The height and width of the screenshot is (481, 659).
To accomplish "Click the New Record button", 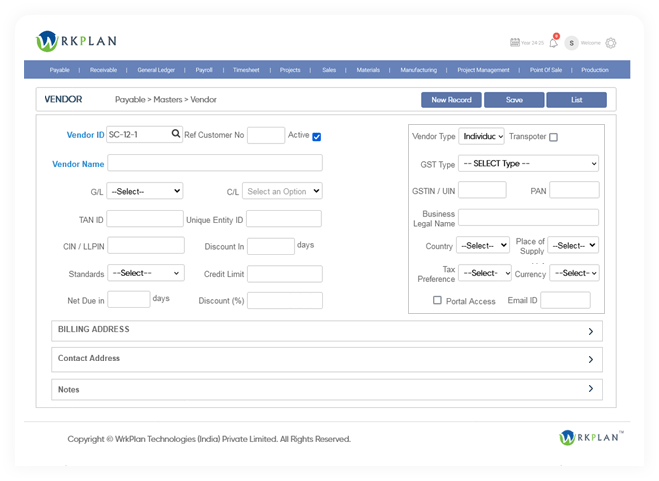I will (451, 100).
